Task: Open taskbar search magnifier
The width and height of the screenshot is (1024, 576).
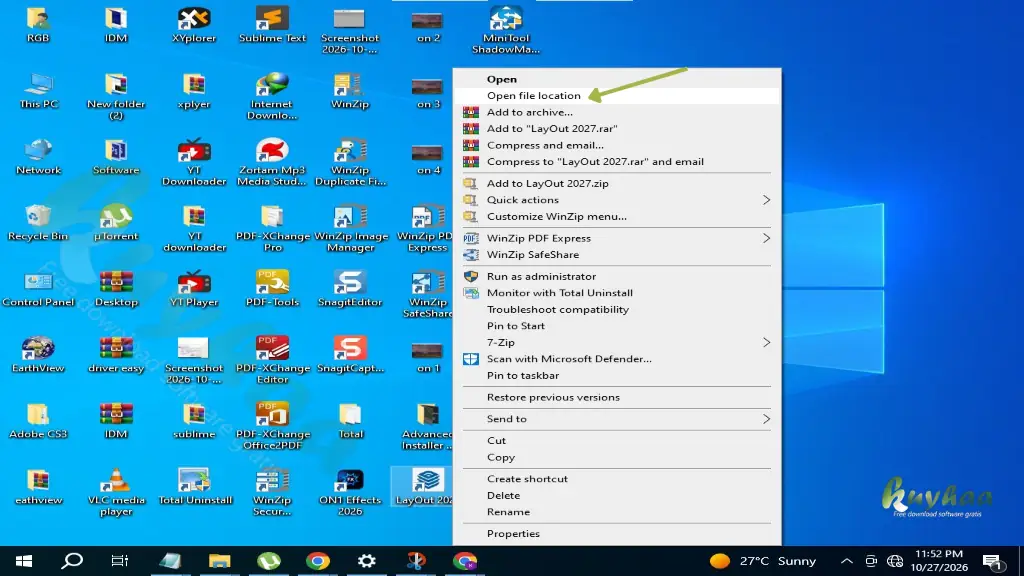Action: click(72, 561)
